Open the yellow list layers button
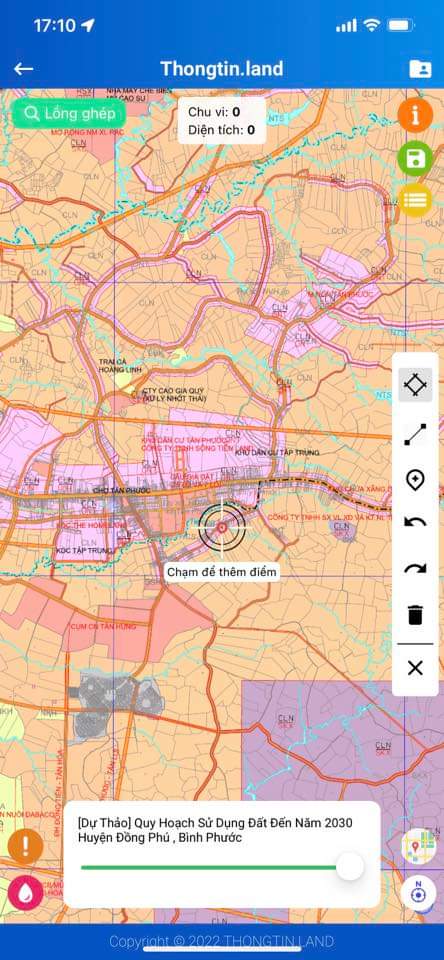444x960 pixels. (x=415, y=200)
